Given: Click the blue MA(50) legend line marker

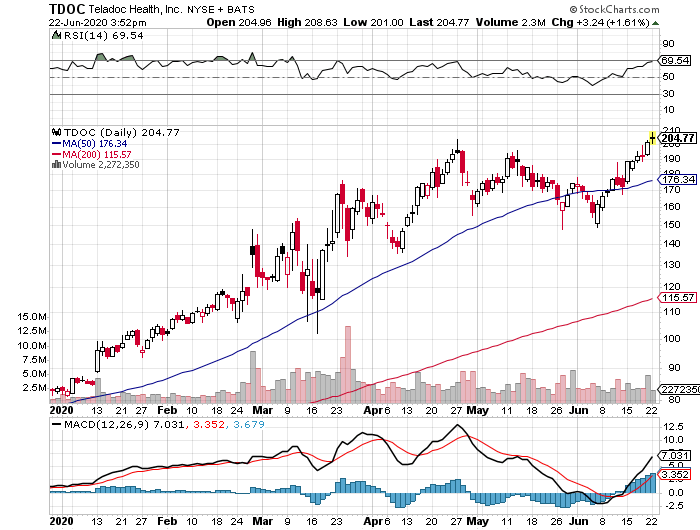Looking at the screenshot, I should [56, 143].
